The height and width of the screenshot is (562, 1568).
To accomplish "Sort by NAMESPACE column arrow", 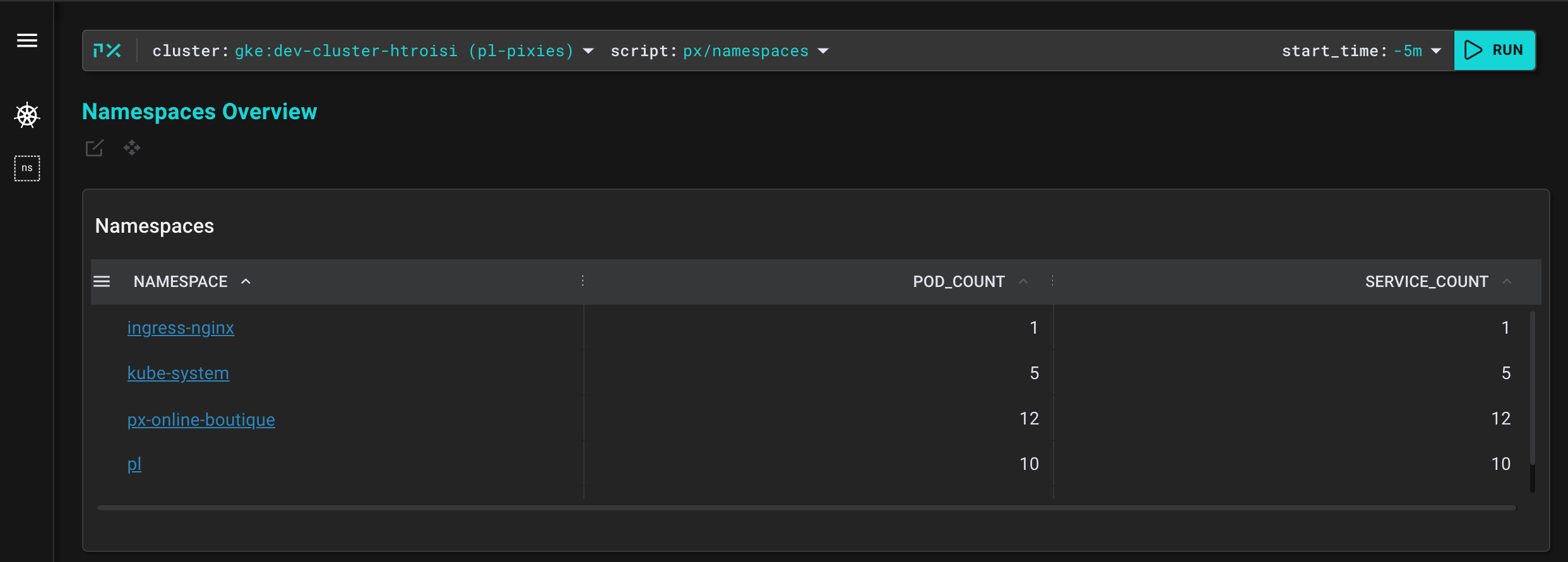I will pos(246,281).
